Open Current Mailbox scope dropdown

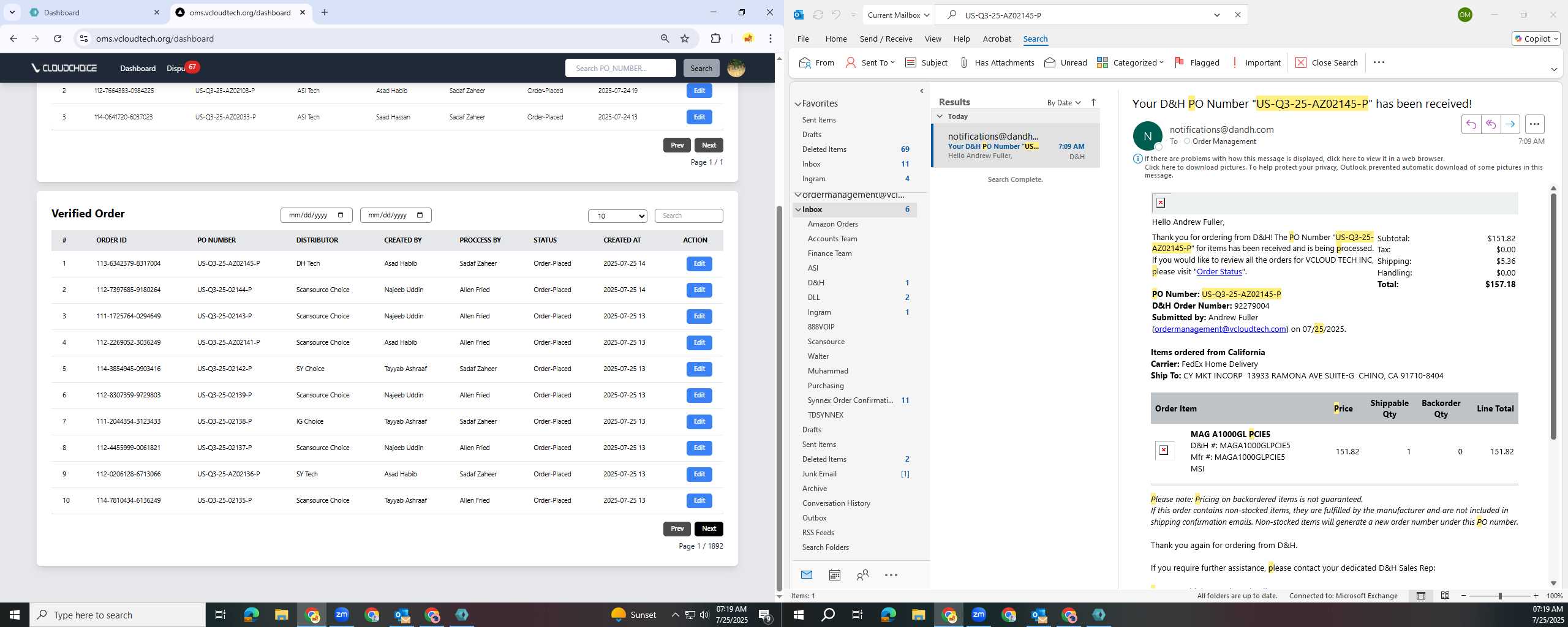(x=899, y=15)
